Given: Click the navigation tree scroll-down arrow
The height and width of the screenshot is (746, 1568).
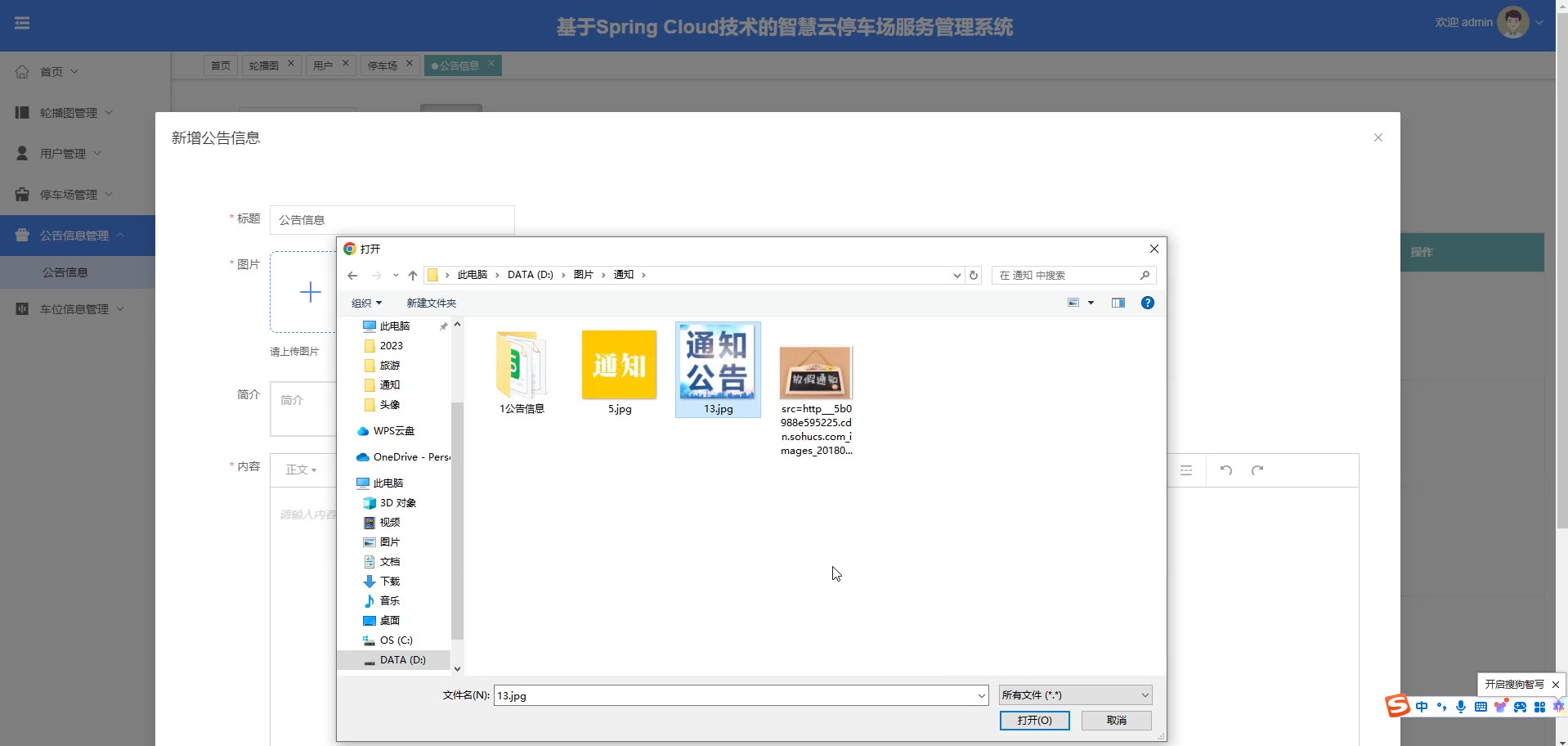Looking at the screenshot, I should [x=457, y=668].
